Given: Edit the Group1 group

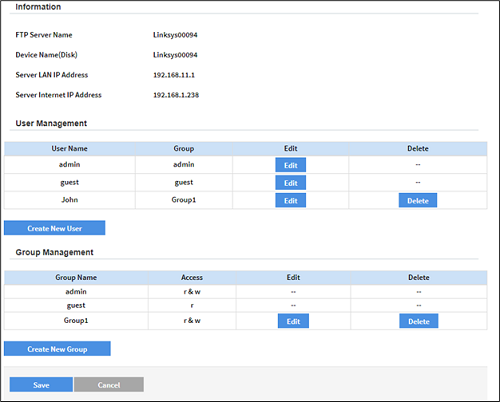Looking at the screenshot, I should point(293,321).
